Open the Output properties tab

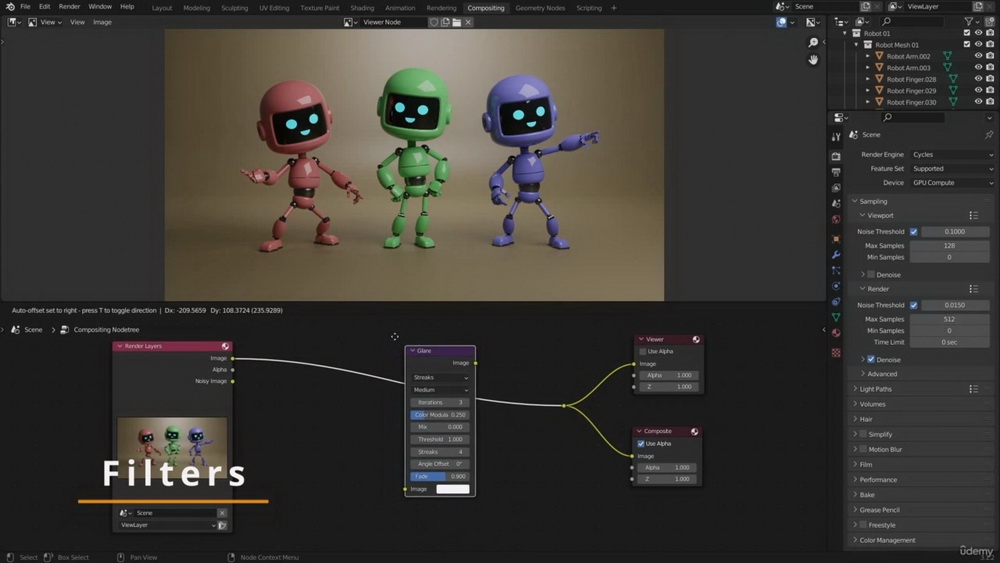point(836,172)
